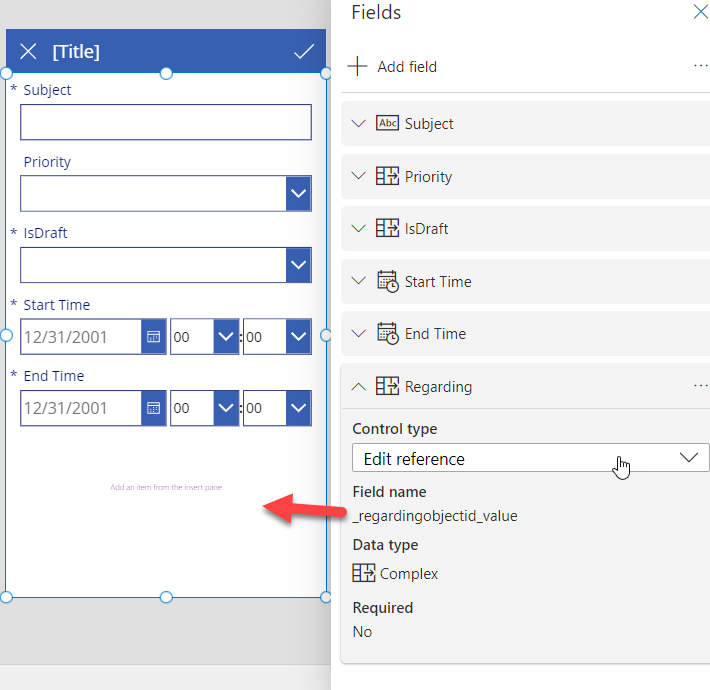The width and height of the screenshot is (710, 690).
Task: Click the 'End Time' name in Fields list
Action: pos(435,334)
